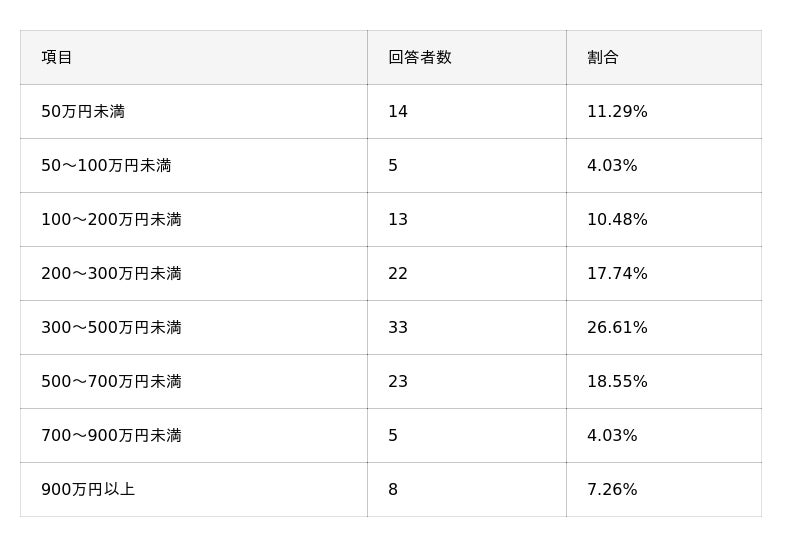Select the 700〜900万円未満 row label
Screen dimensions: 800x547
[111, 436]
